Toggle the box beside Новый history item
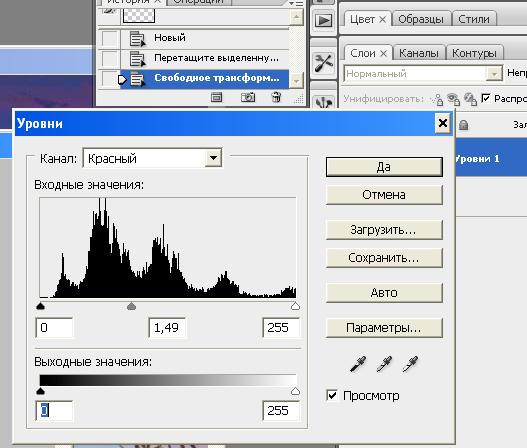The width and height of the screenshot is (527, 448). (x=109, y=38)
